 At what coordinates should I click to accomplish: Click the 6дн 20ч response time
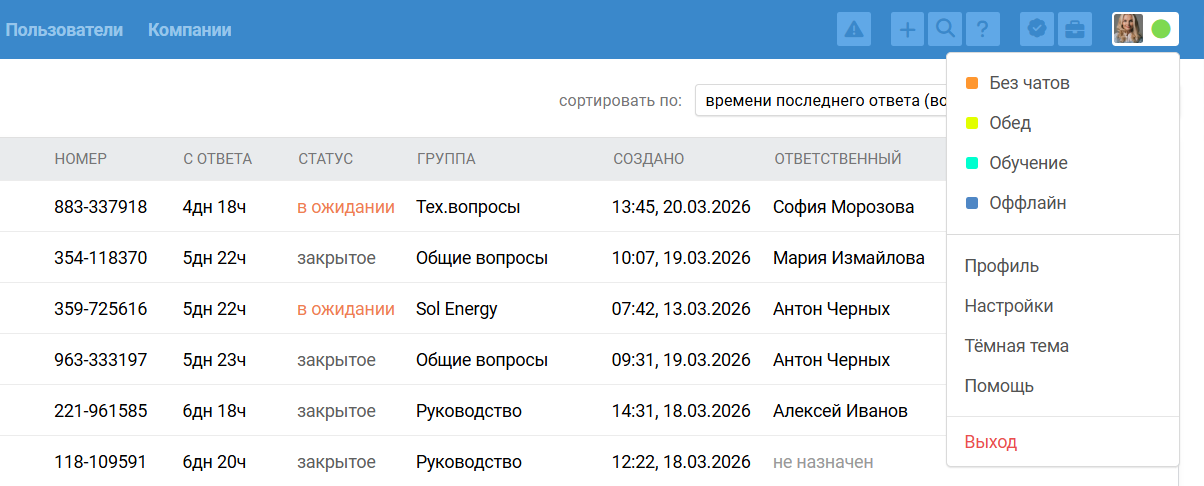click(215, 462)
